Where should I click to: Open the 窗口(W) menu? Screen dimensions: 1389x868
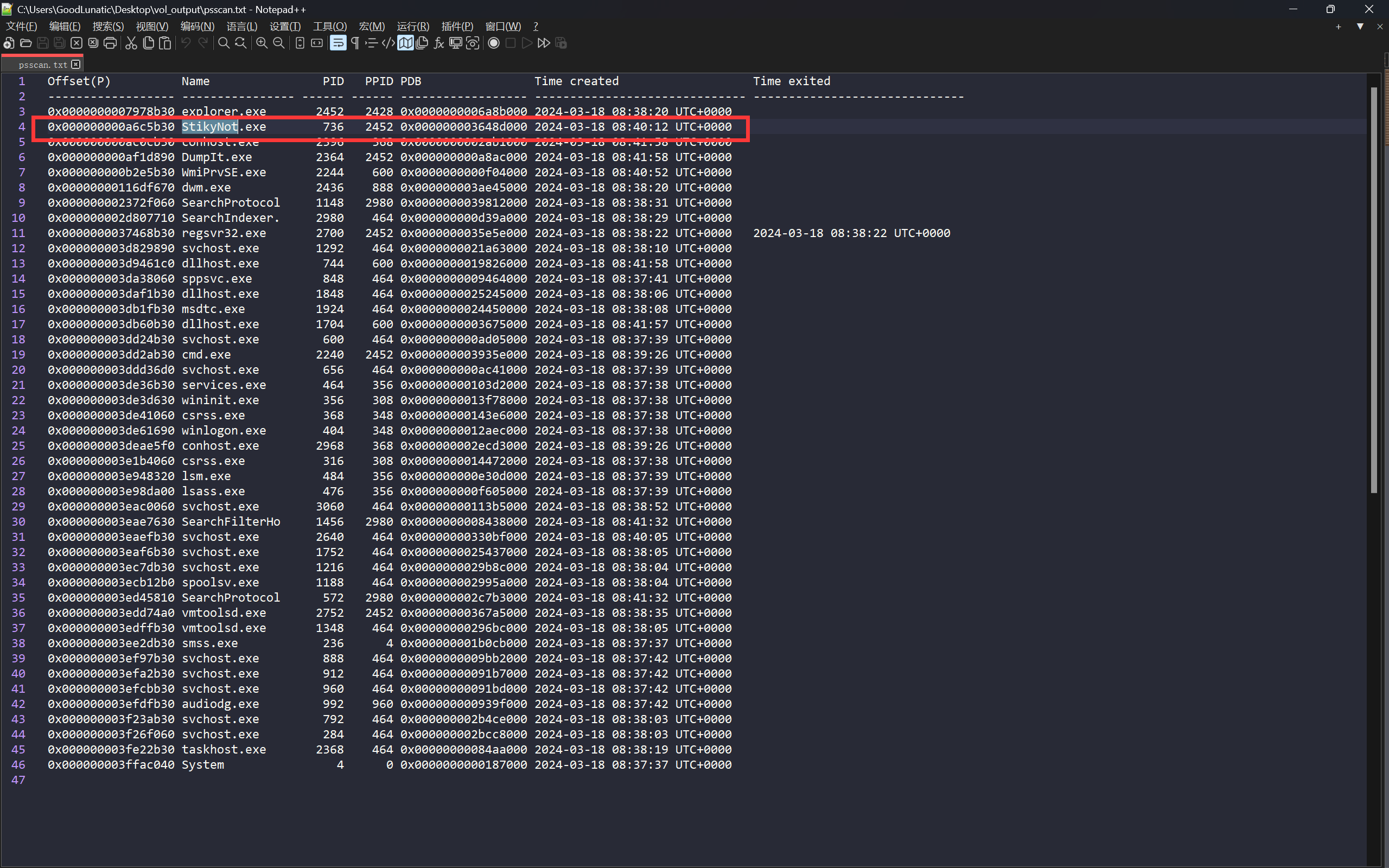click(x=504, y=27)
